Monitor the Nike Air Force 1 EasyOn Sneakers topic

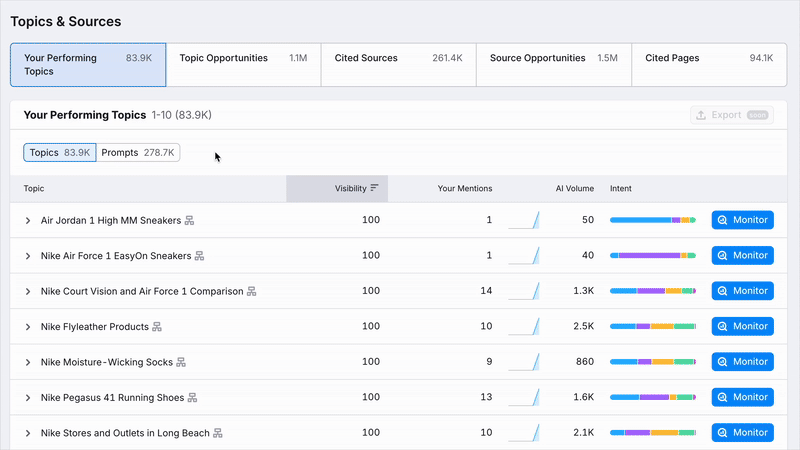click(x=742, y=256)
